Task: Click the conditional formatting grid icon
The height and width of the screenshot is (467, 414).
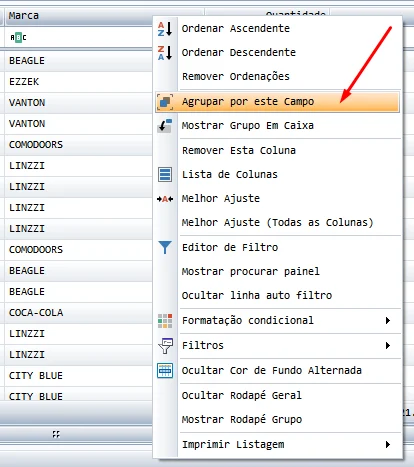Action: pos(165,321)
